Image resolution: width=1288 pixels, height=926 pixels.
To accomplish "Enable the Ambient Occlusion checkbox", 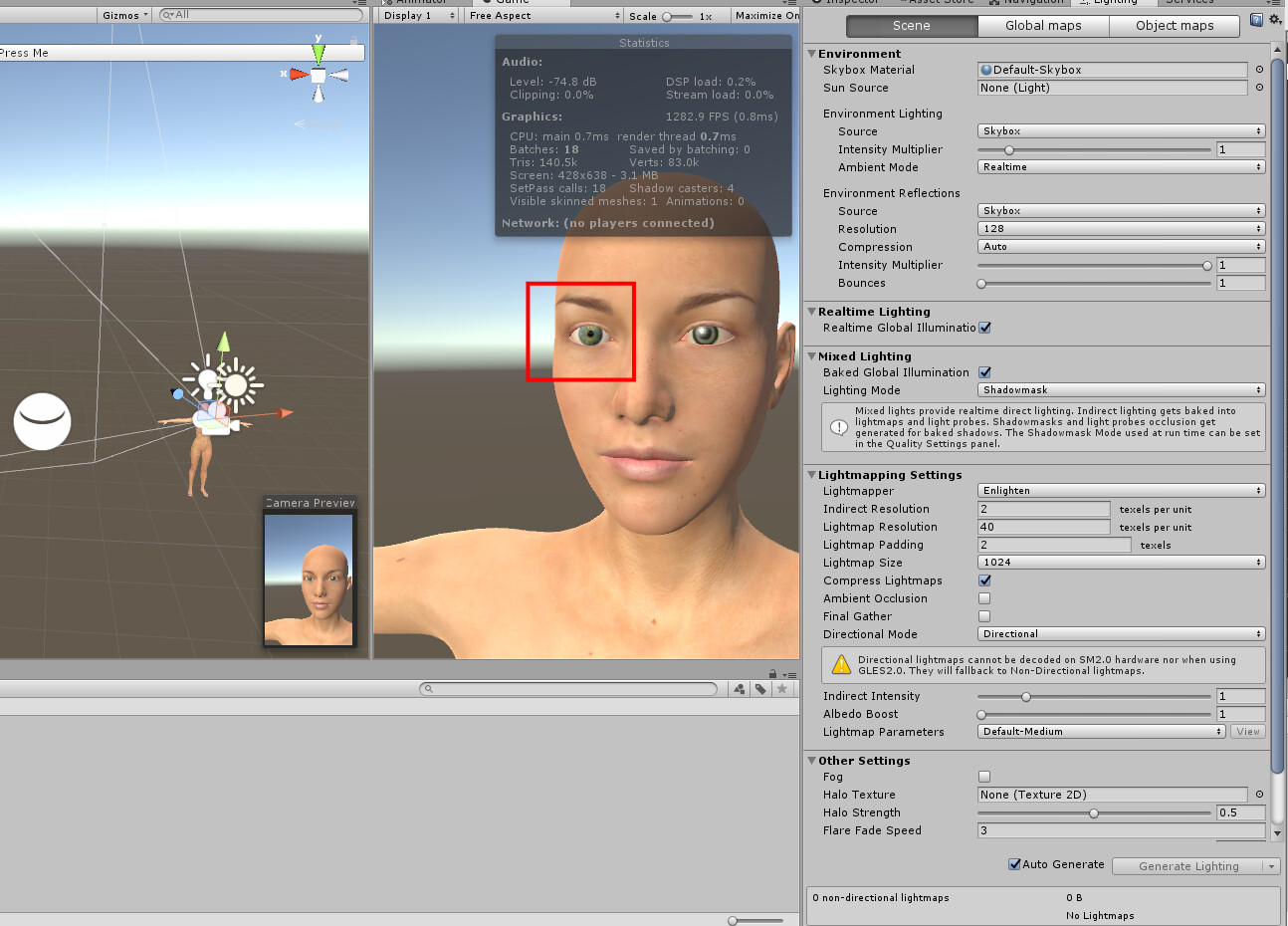I will (984, 598).
